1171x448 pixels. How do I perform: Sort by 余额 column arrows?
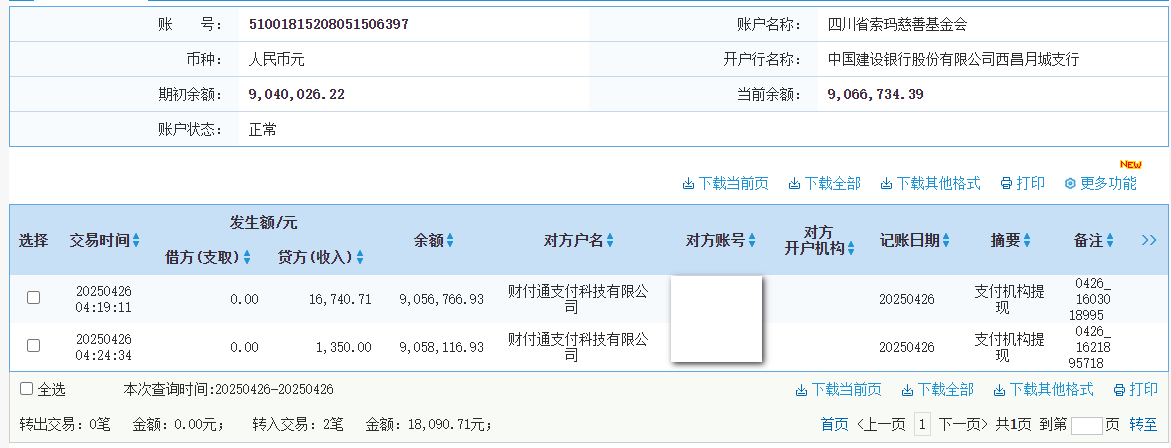coord(450,241)
